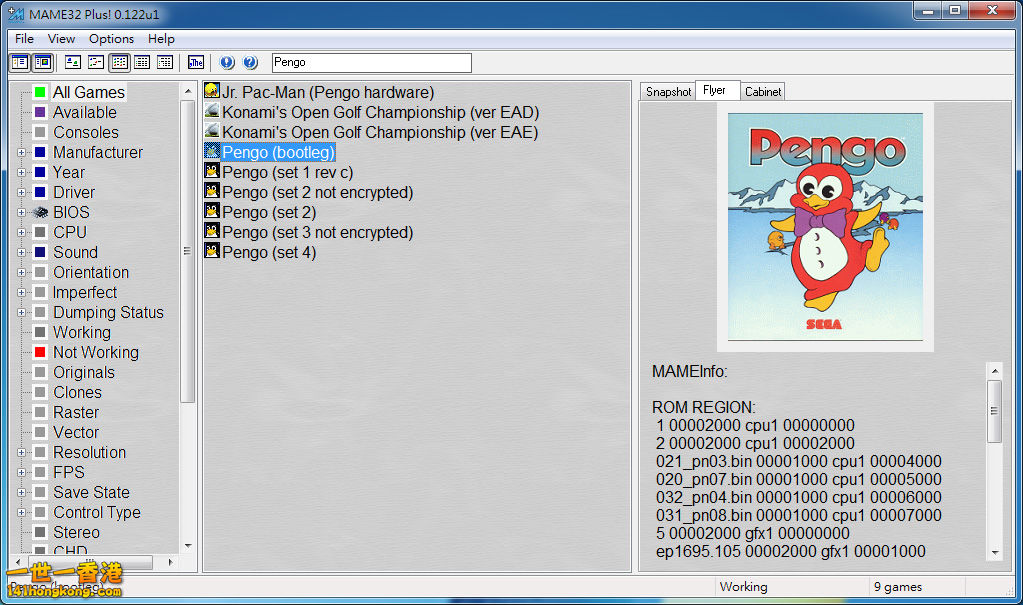
Task: Select the grouped view toolbar icon
Action: (x=165, y=63)
